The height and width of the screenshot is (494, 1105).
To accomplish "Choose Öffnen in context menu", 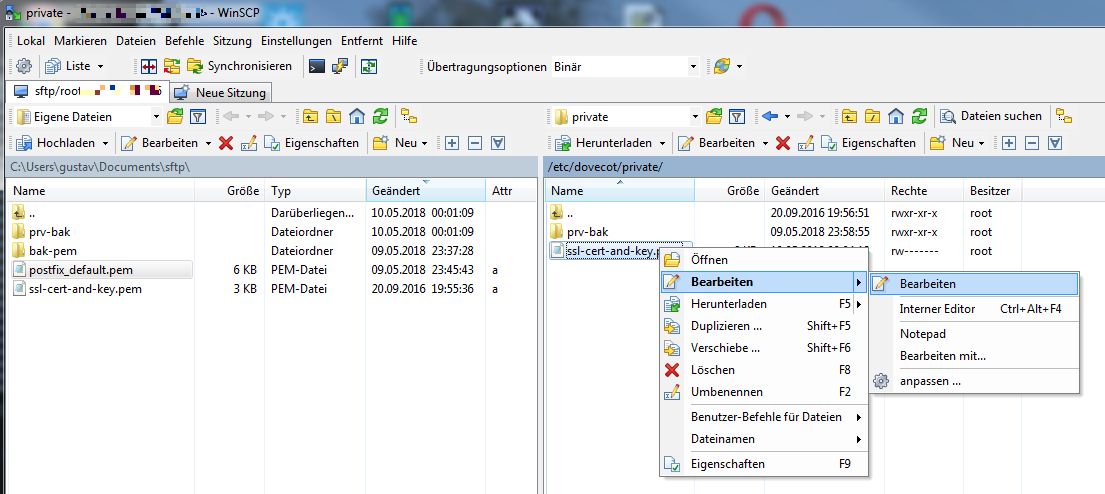I will 763,260.
